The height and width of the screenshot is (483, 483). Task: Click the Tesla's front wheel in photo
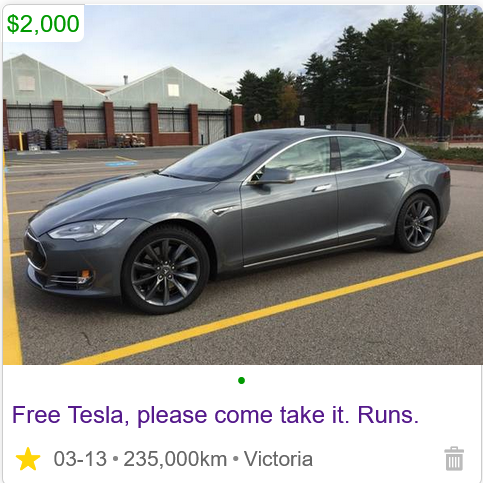pyautogui.click(x=165, y=271)
